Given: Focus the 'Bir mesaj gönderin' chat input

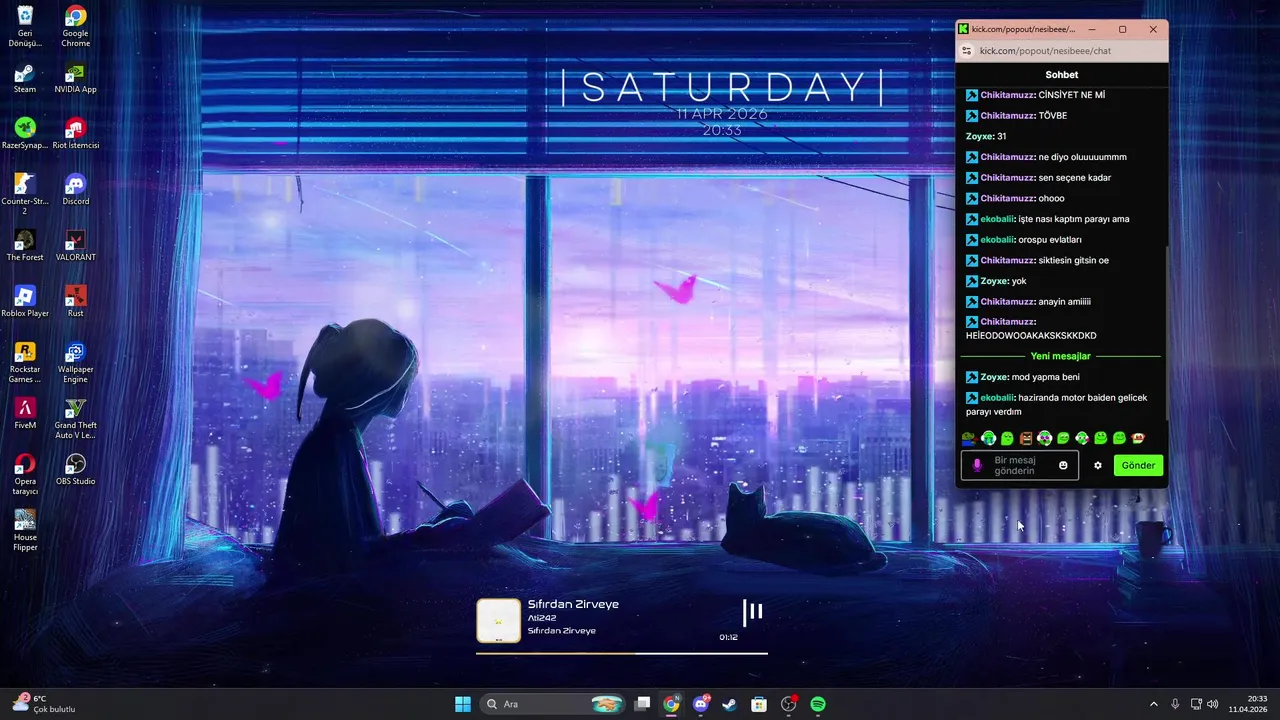Looking at the screenshot, I should click(1020, 465).
